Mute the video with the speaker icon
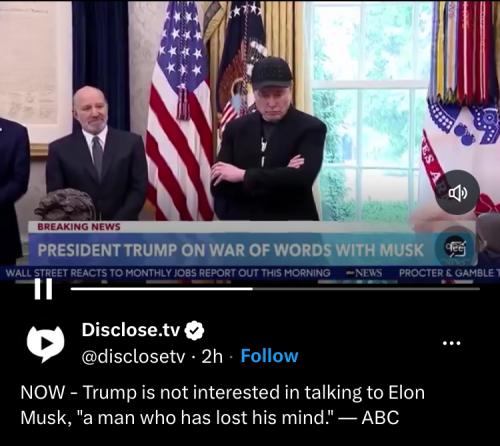 tap(458, 193)
